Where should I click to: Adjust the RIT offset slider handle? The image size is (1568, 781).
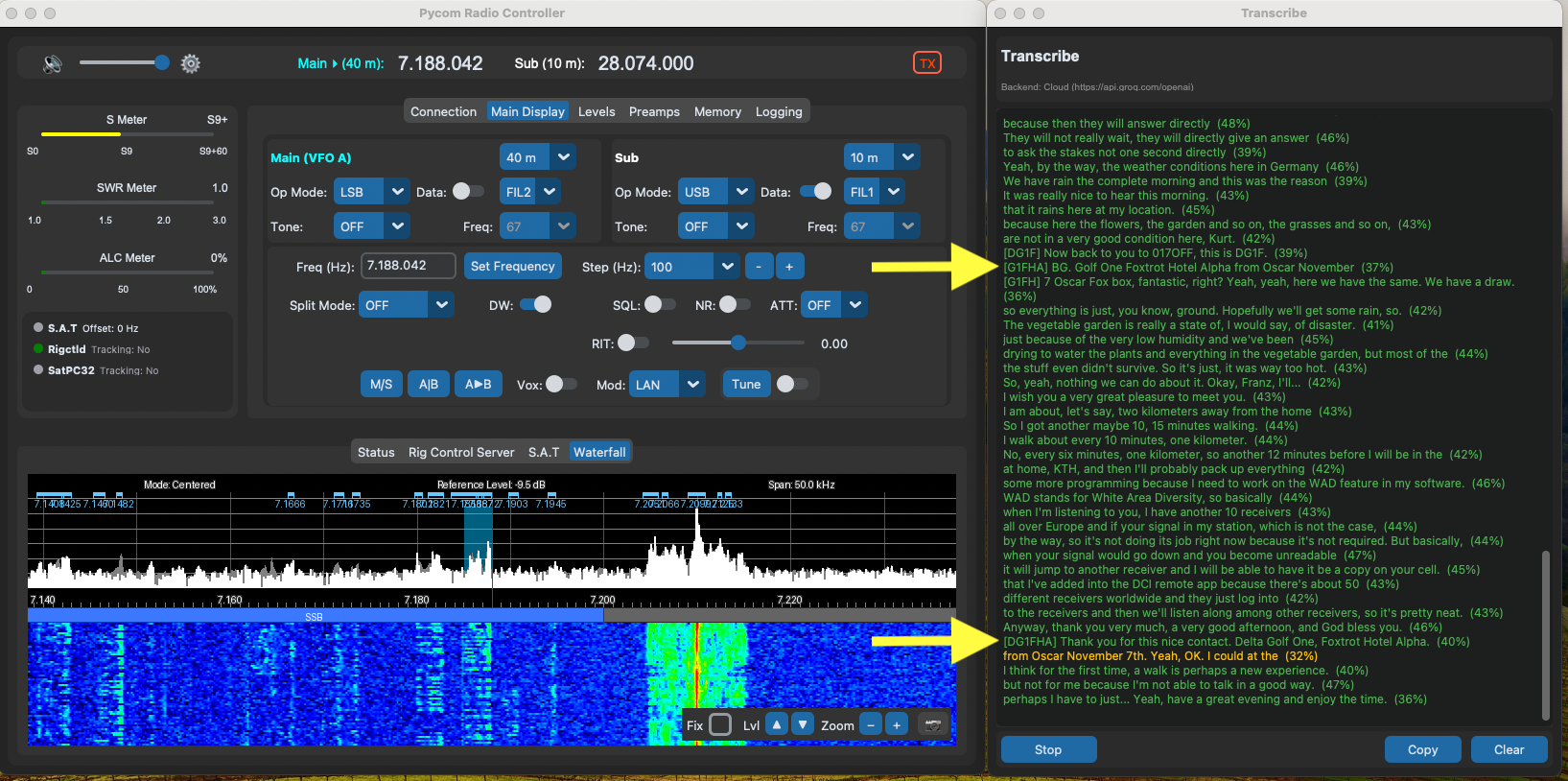[x=737, y=343]
